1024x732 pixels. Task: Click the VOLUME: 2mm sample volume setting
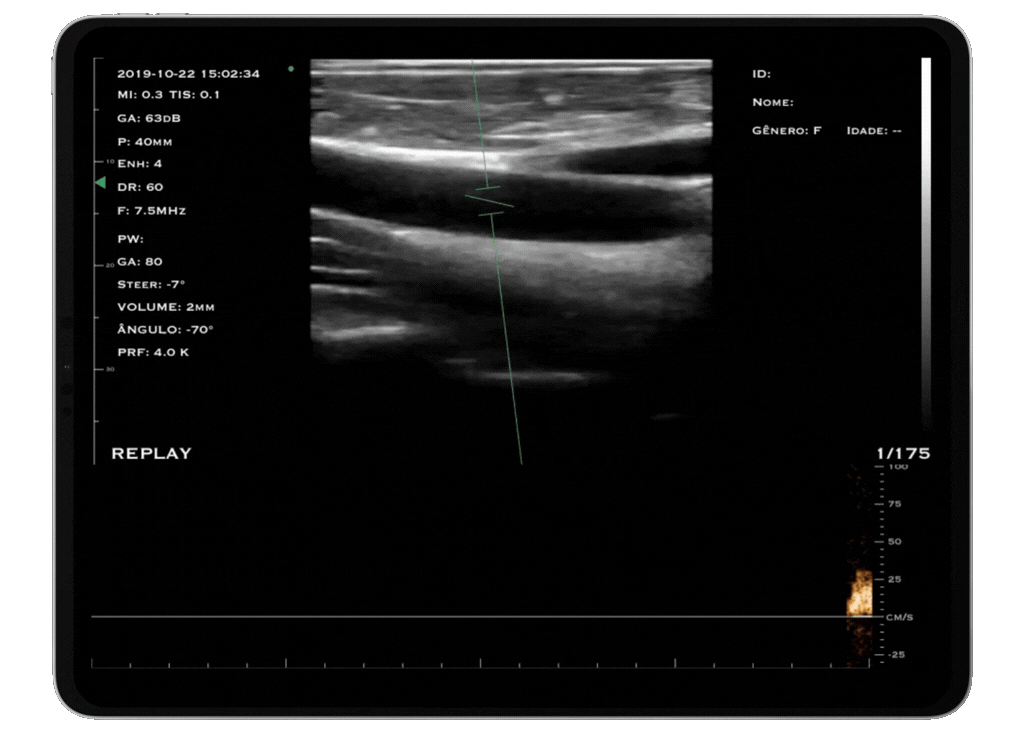(165, 307)
